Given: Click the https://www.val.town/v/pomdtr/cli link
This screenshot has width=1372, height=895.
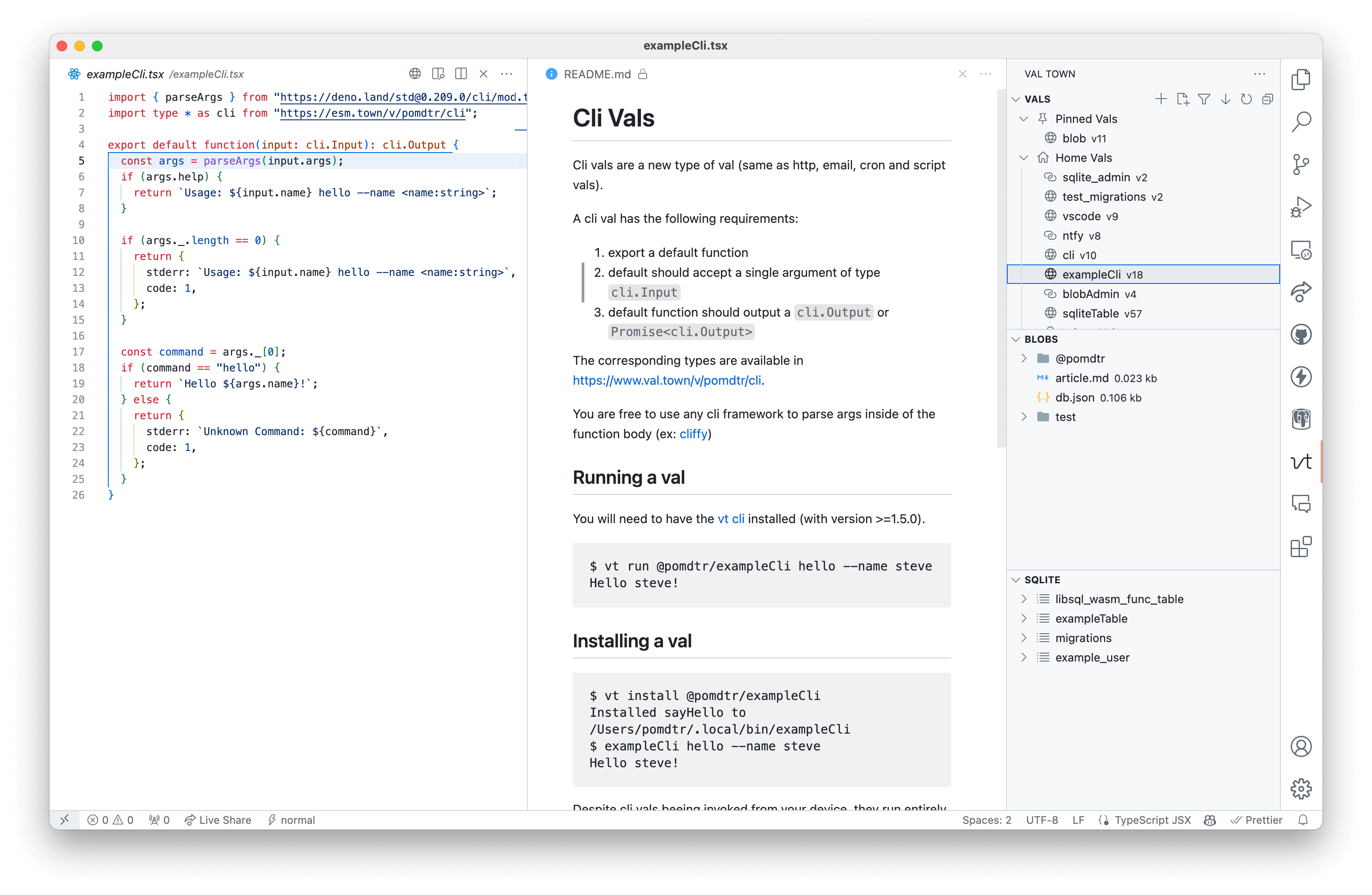Looking at the screenshot, I should click(x=665, y=381).
